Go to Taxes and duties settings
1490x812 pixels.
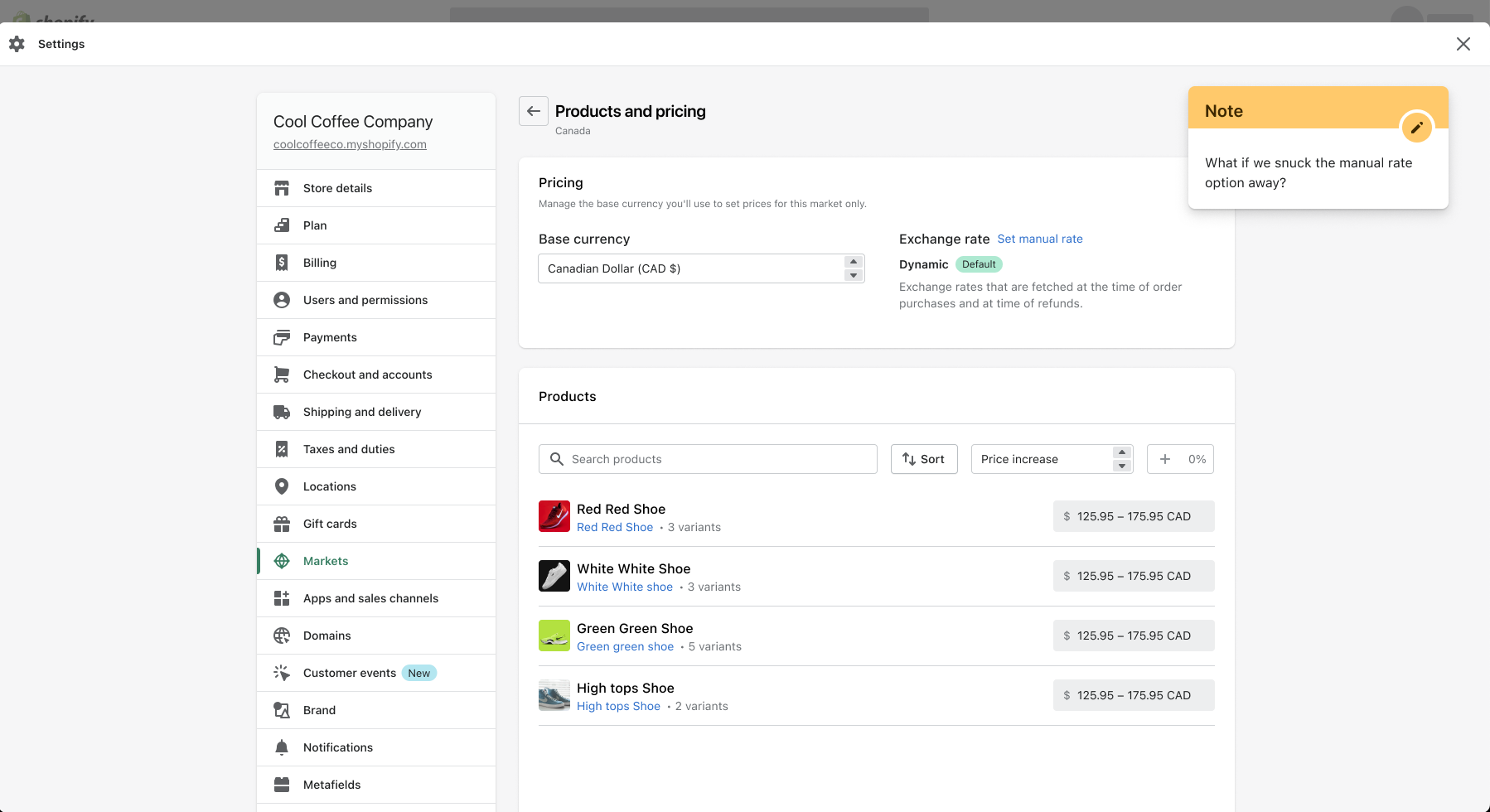(x=349, y=449)
